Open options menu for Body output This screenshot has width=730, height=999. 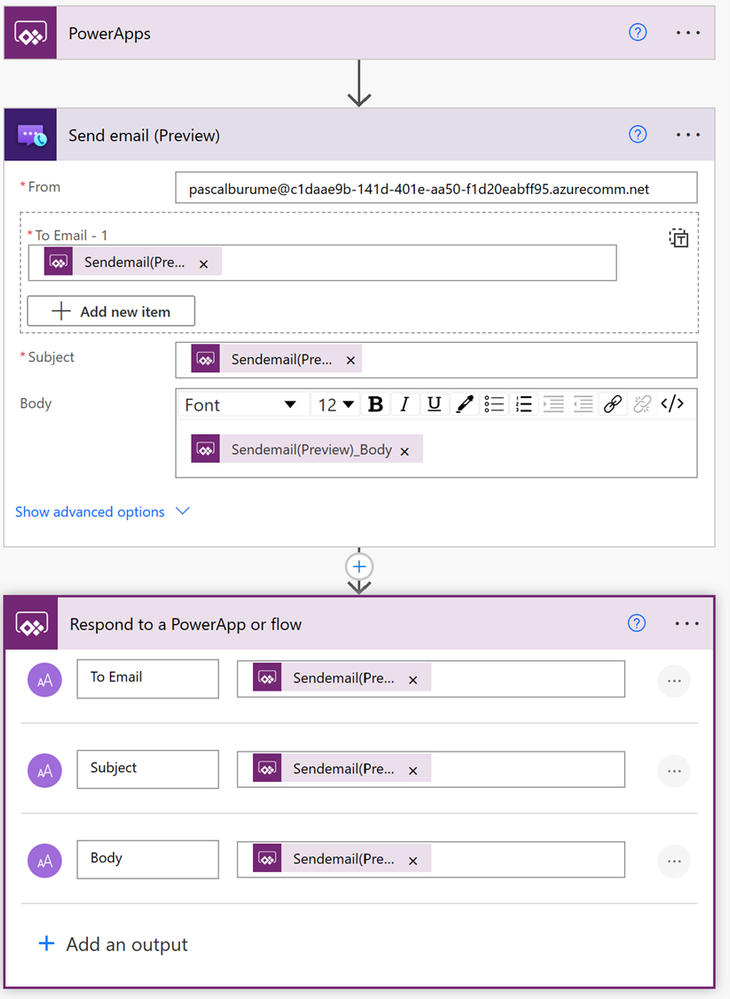(x=674, y=861)
